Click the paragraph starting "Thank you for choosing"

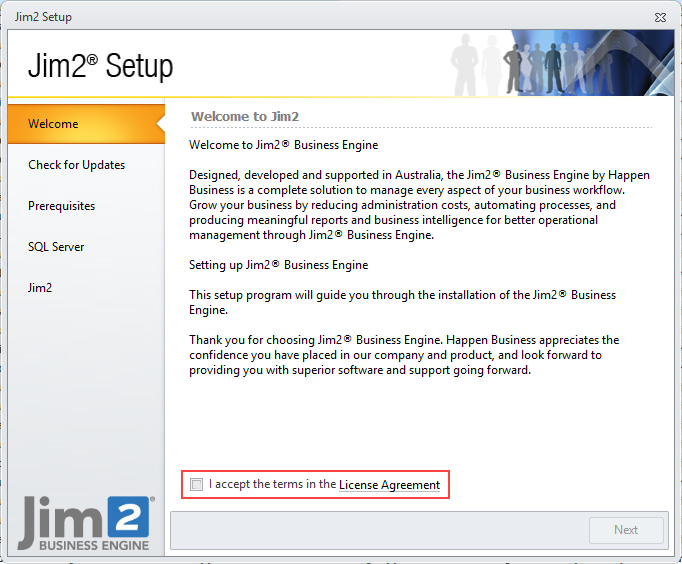(404, 355)
